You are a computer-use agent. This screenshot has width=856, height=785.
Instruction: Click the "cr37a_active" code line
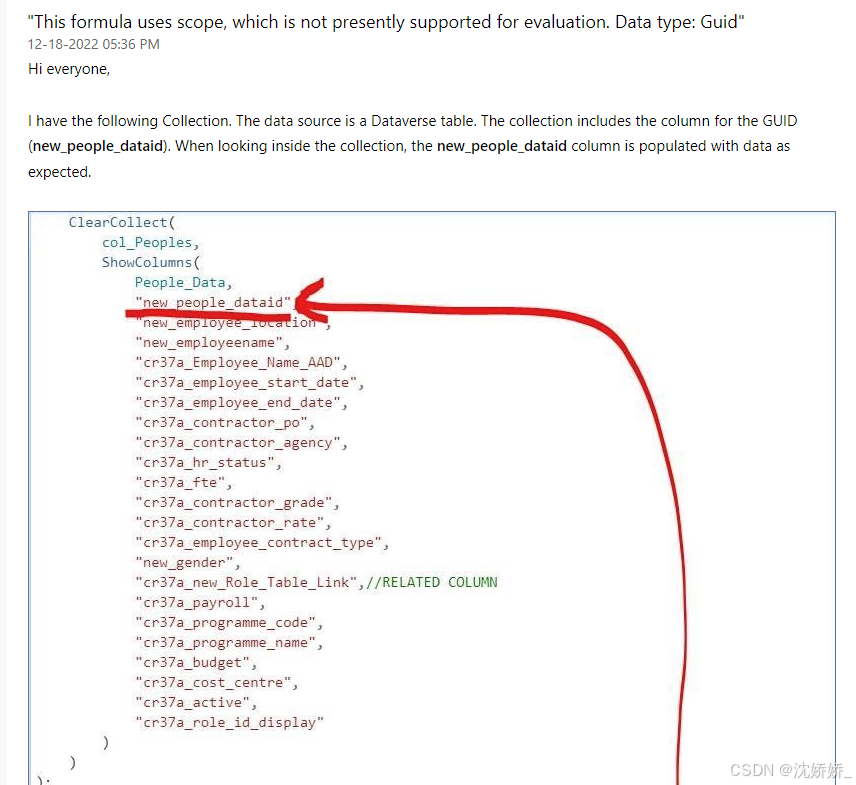pyautogui.click(x=195, y=703)
